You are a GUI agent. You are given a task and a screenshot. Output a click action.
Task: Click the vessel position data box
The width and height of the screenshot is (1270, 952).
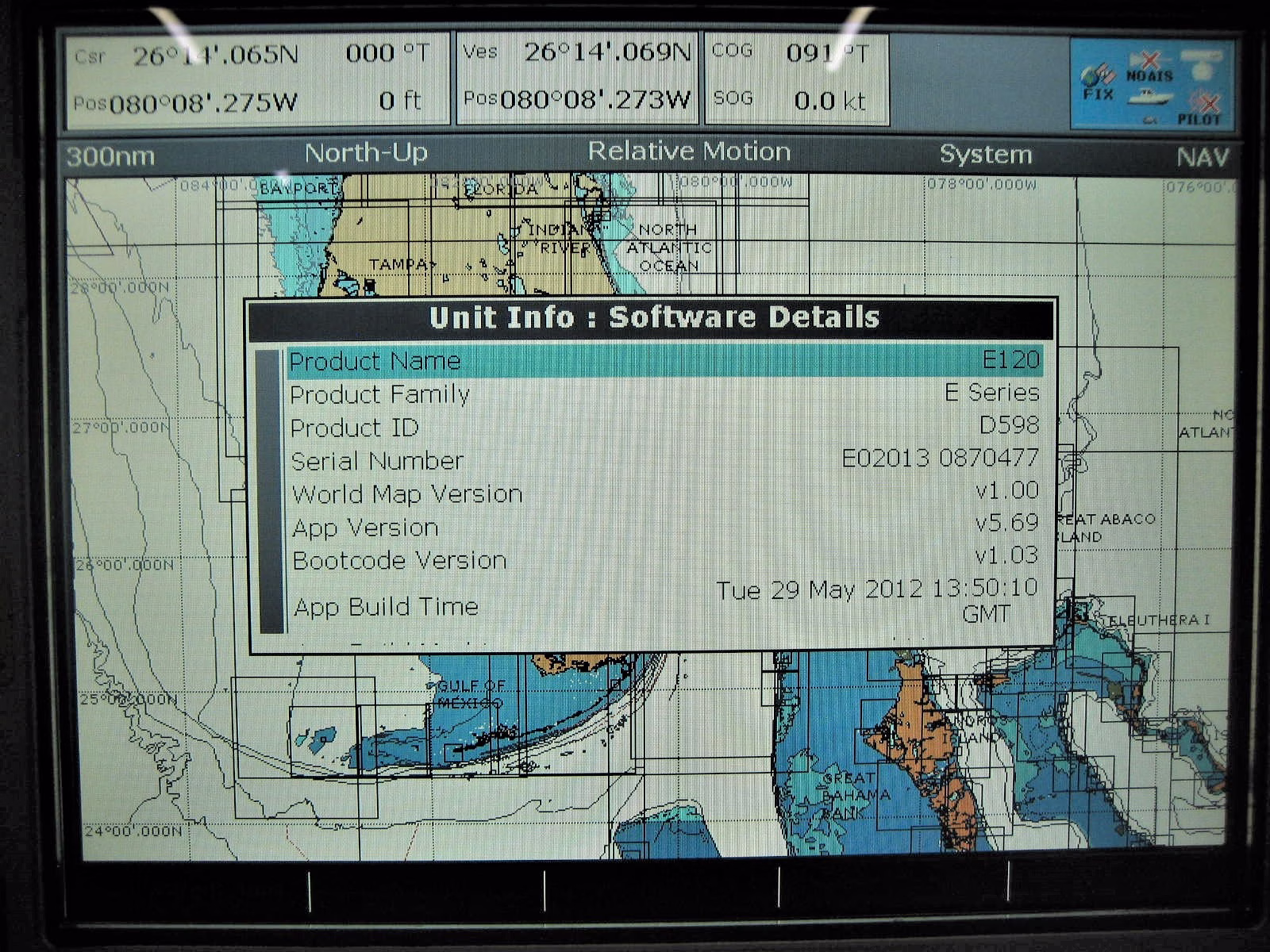[577, 78]
